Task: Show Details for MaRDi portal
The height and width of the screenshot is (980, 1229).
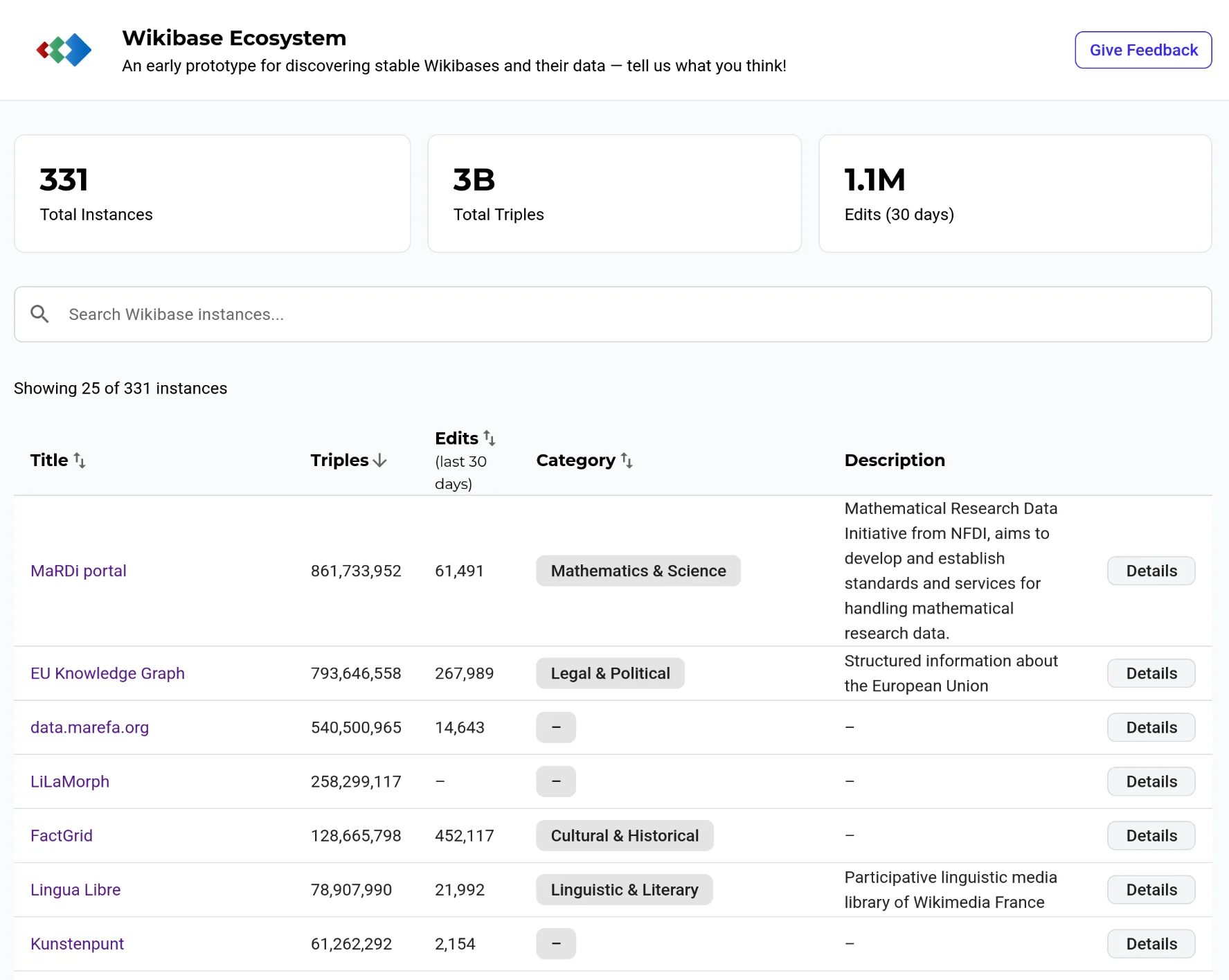Action: 1151,571
